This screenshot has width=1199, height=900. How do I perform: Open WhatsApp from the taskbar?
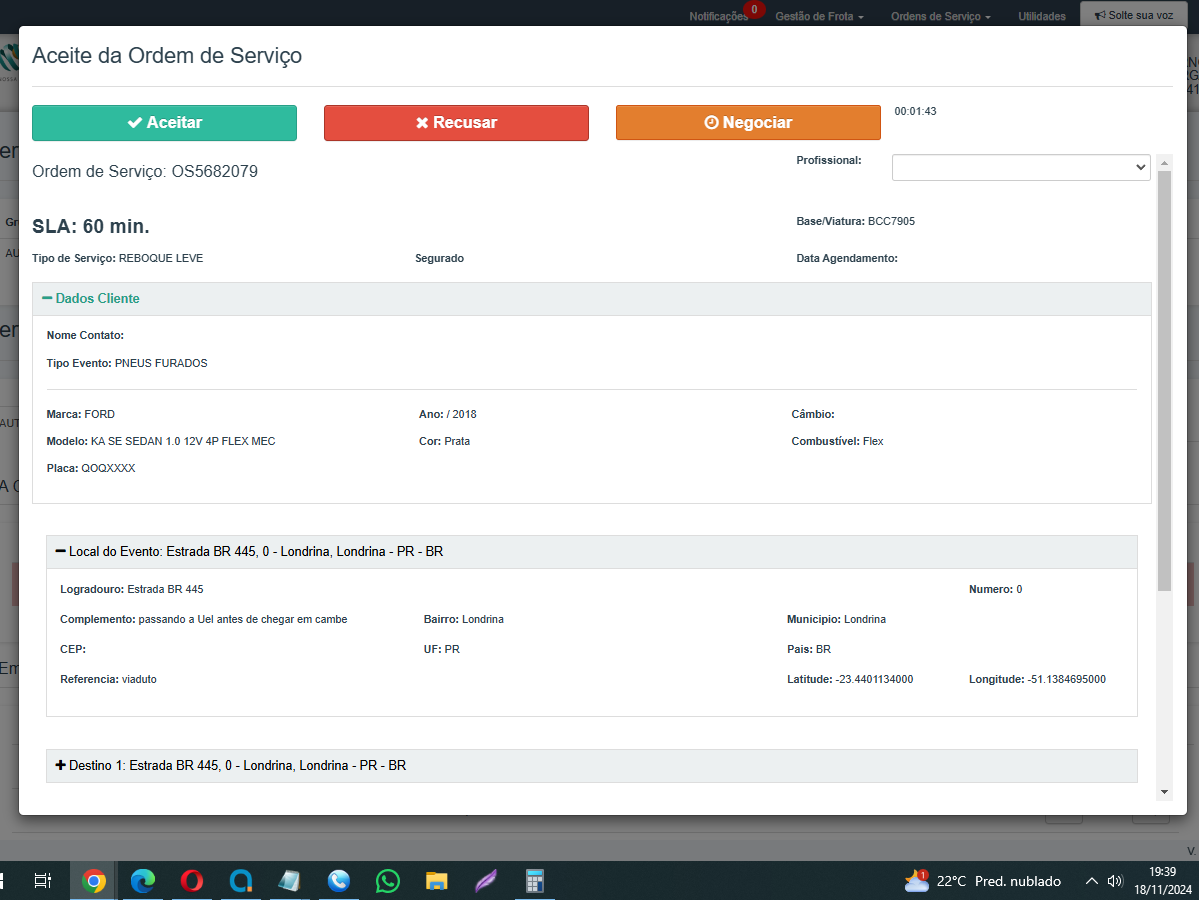pos(387,881)
